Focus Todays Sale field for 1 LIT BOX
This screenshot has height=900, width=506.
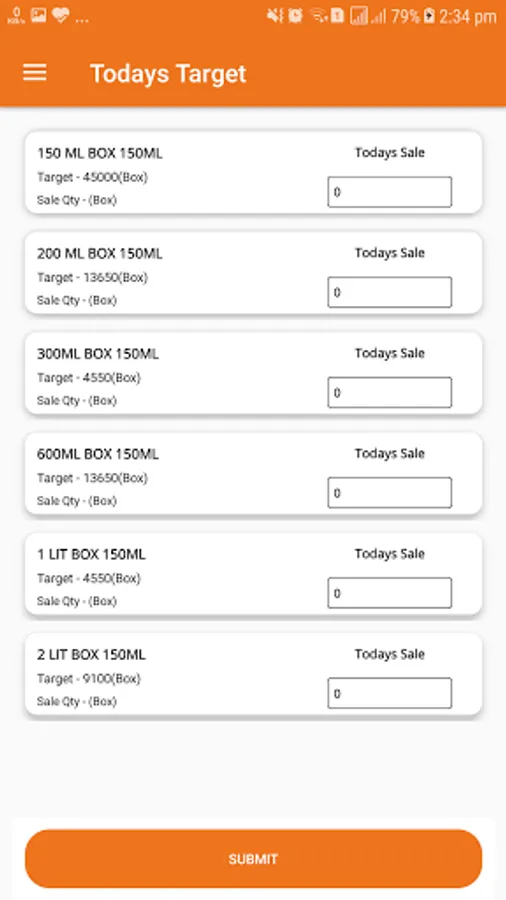coord(390,593)
